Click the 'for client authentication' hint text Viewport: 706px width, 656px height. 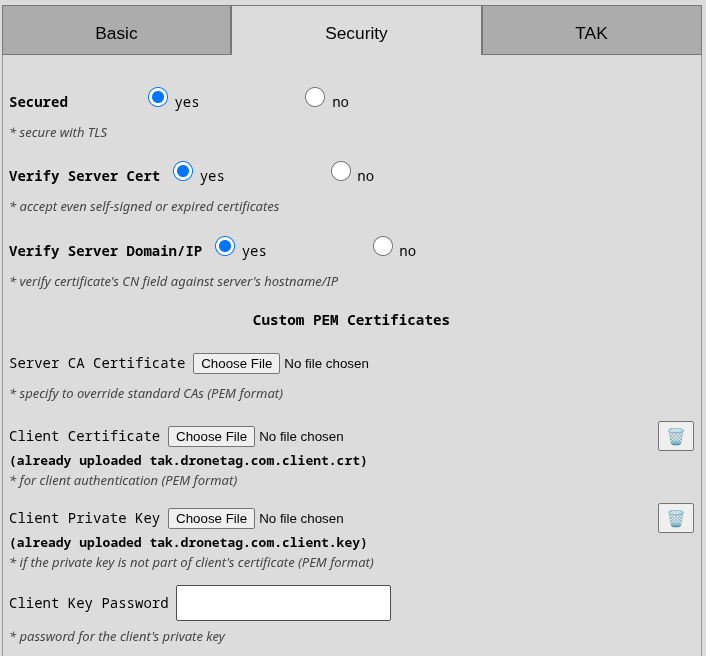click(123, 480)
